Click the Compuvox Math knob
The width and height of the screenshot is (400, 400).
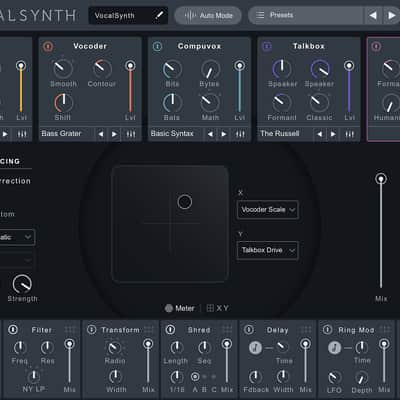click(210, 103)
